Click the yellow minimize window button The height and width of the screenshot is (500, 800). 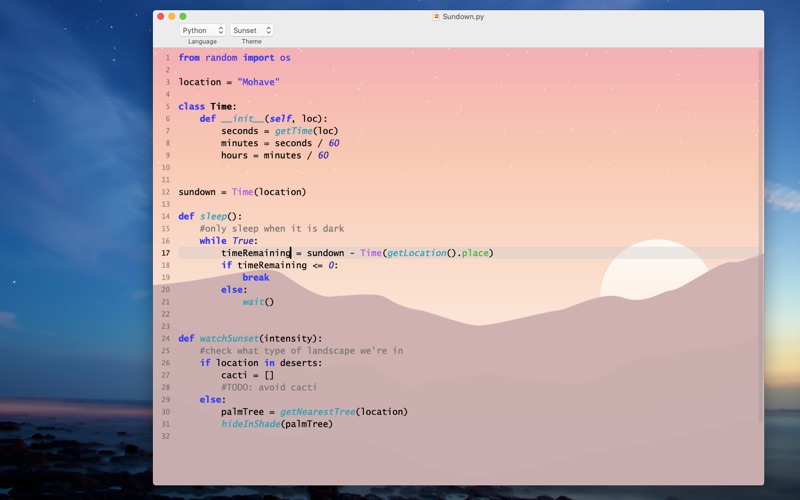click(x=172, y=16)
